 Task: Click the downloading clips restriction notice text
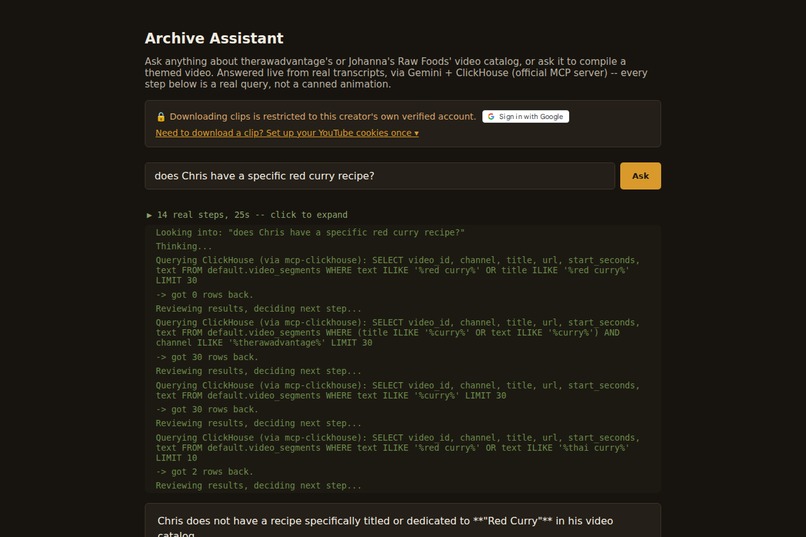pos(323,117)
